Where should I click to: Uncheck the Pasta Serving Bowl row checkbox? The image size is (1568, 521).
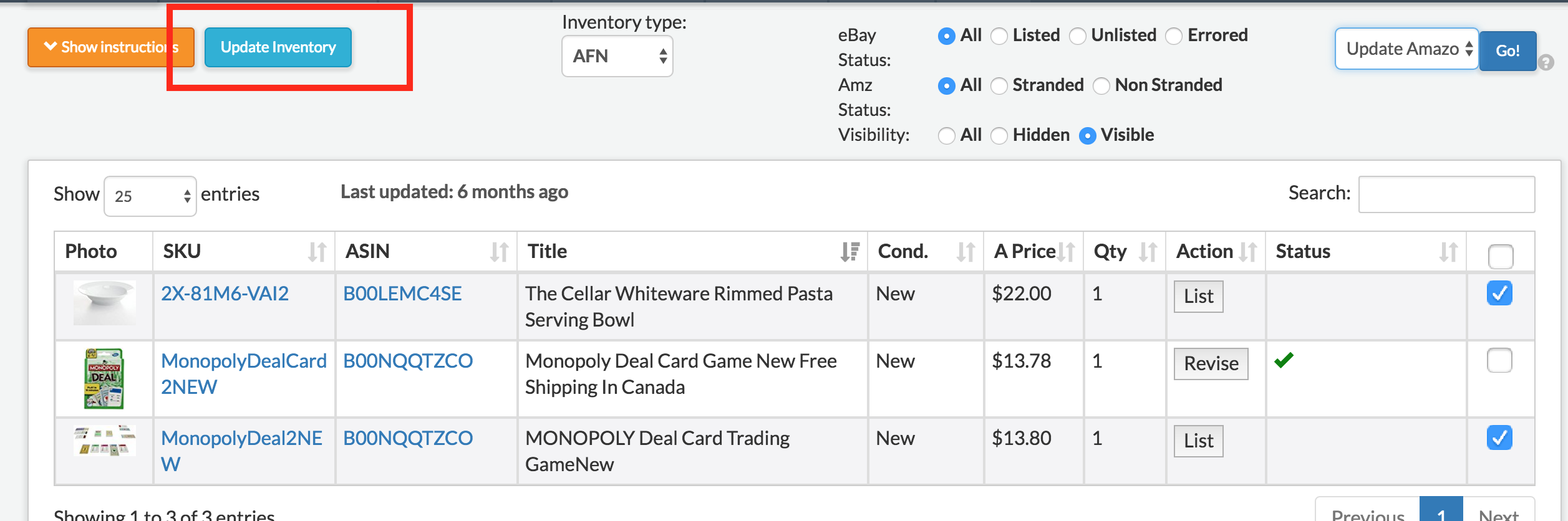tap(1499, 293)
